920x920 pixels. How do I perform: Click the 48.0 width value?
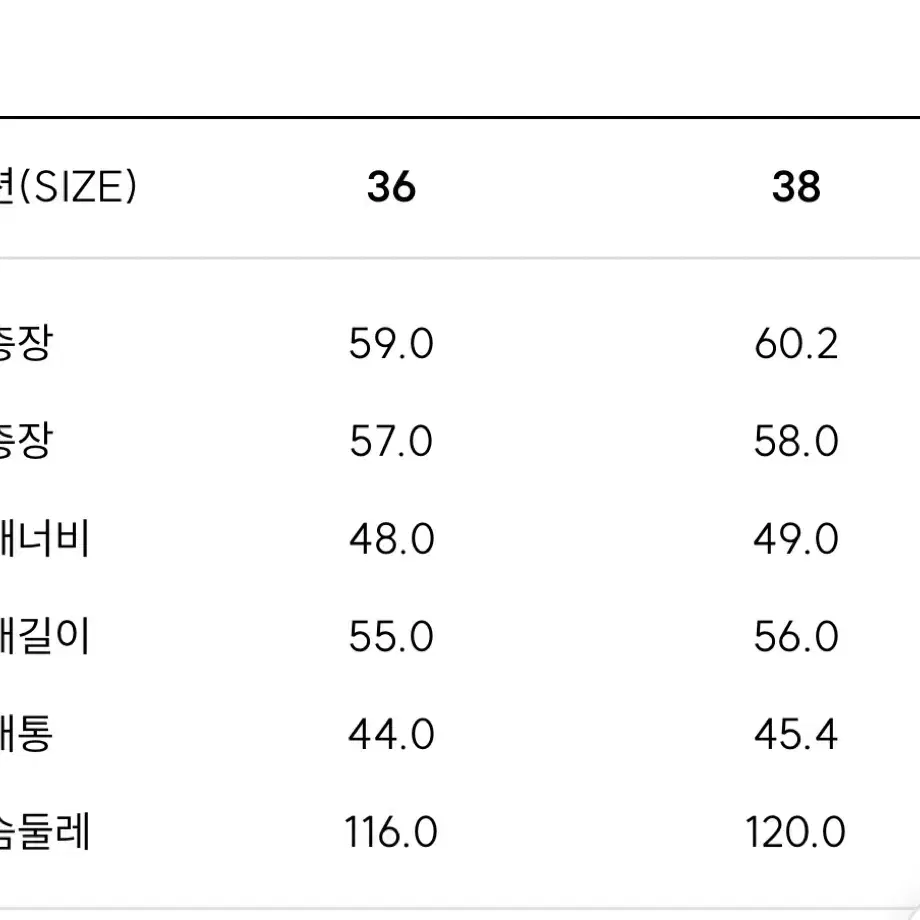391,539
